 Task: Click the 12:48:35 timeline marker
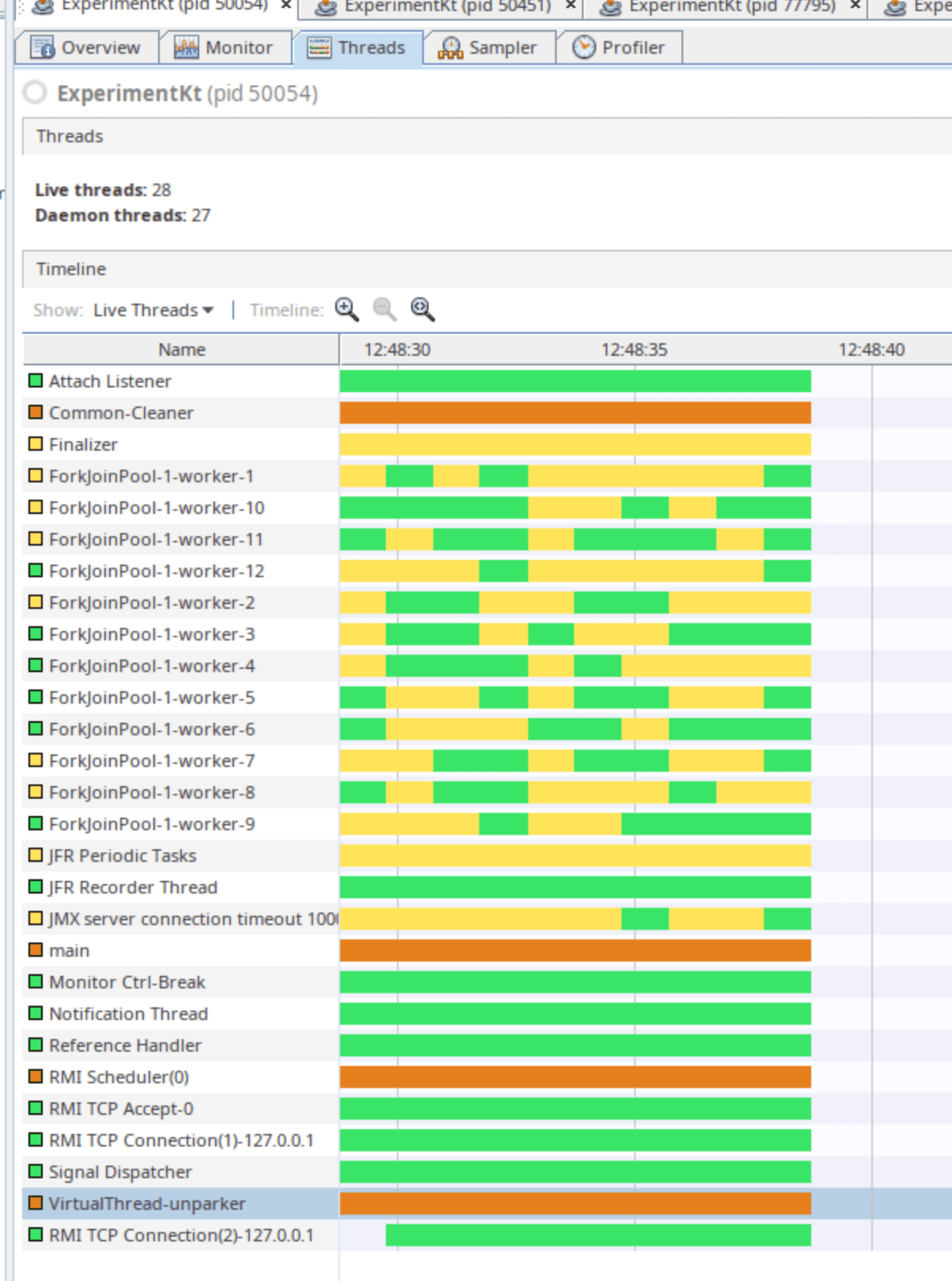[x=634, y=350]
